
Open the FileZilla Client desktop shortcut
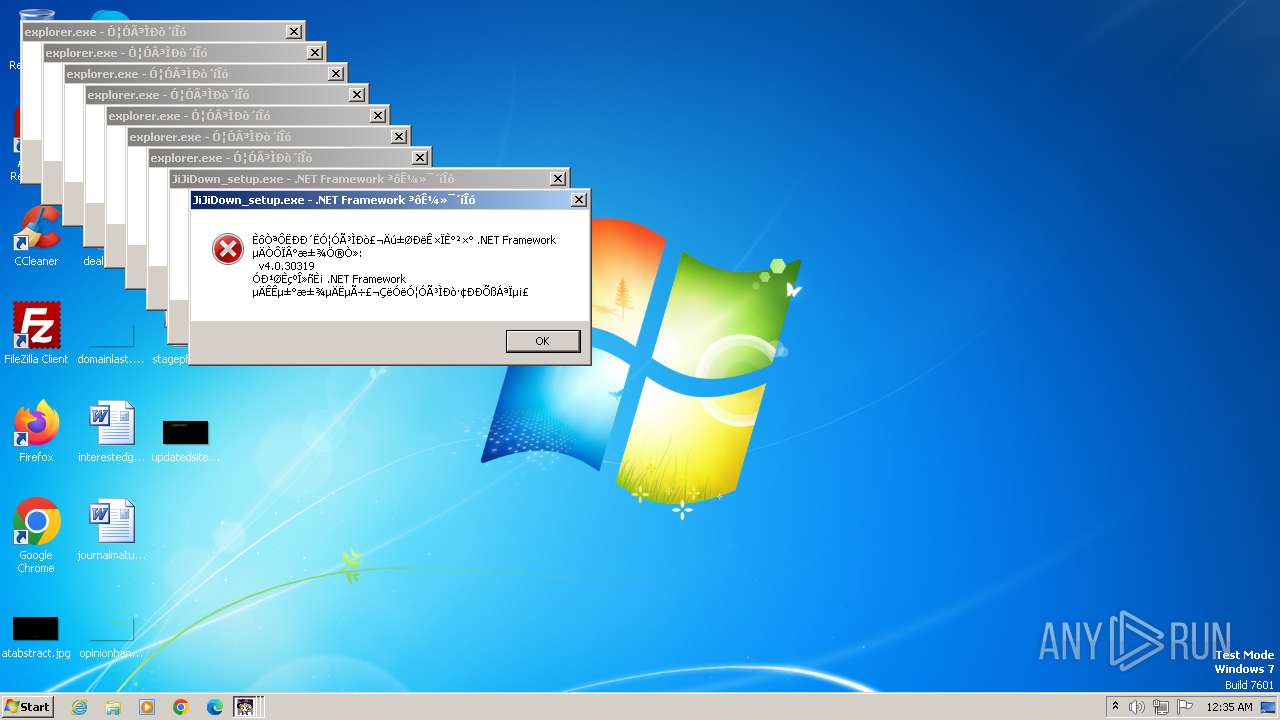tap(36, 333)
